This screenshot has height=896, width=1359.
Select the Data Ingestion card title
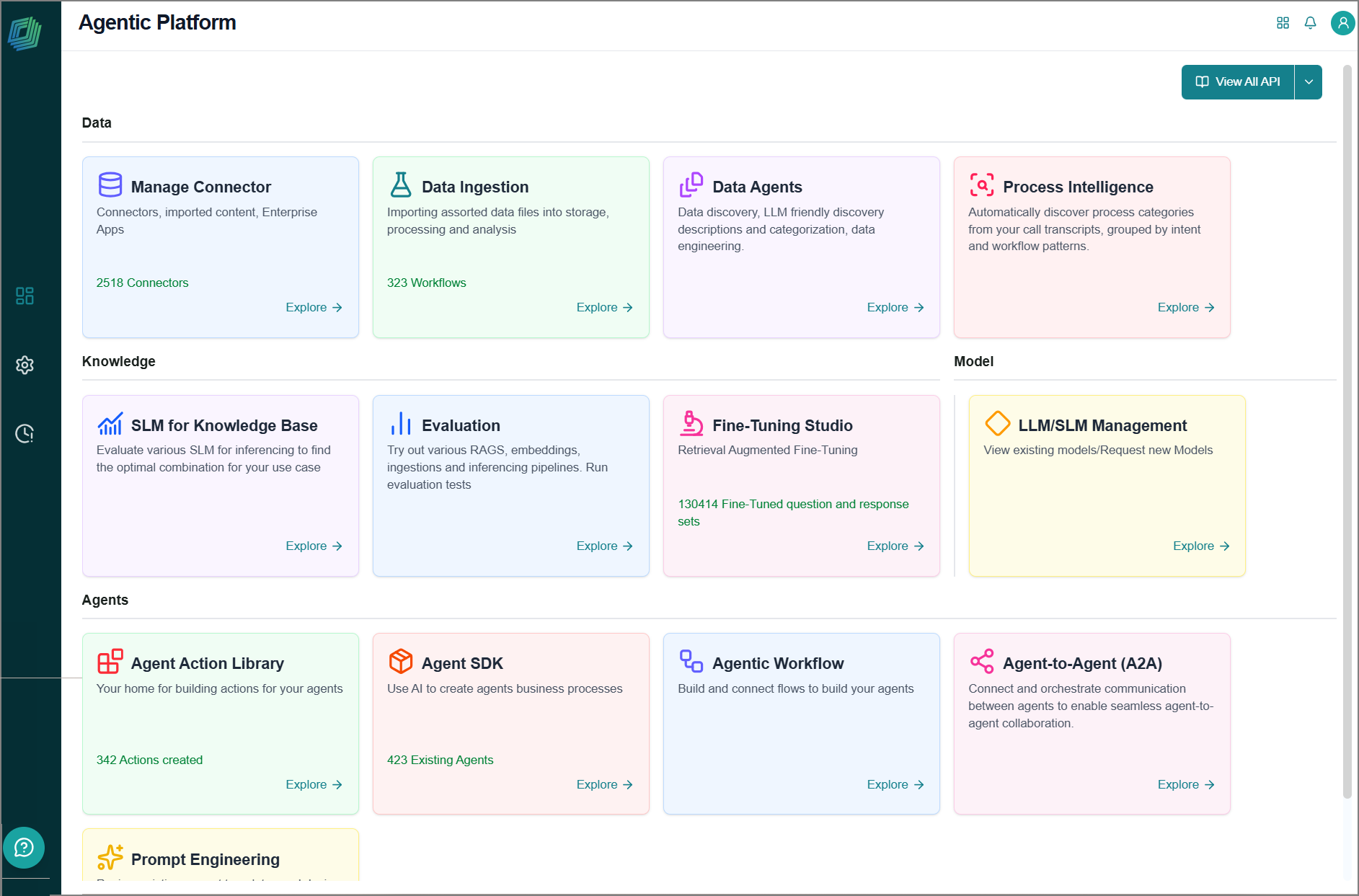click(x=475, y=187)
